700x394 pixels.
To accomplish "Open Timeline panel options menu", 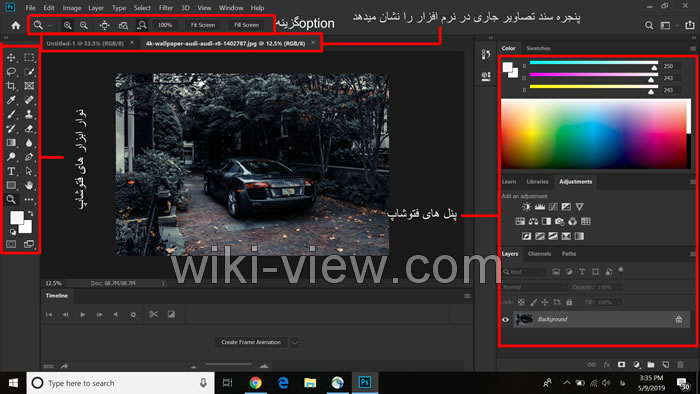I will pos(467,296).
